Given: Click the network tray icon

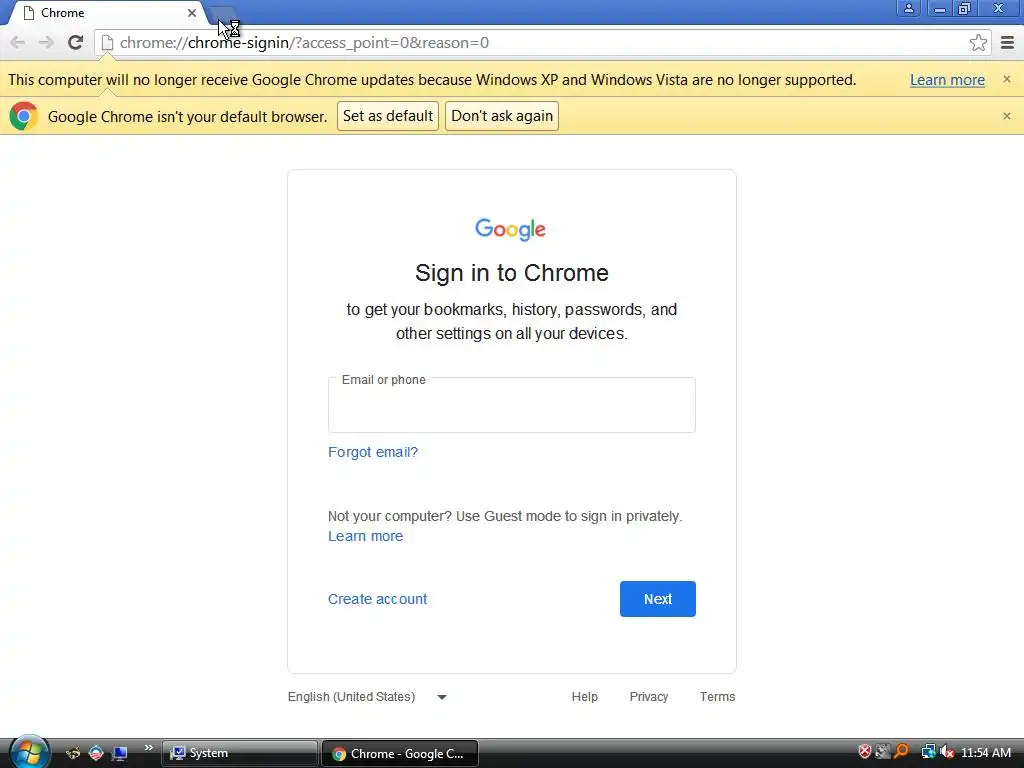Looking at the screenshot, I should [928, 752].
